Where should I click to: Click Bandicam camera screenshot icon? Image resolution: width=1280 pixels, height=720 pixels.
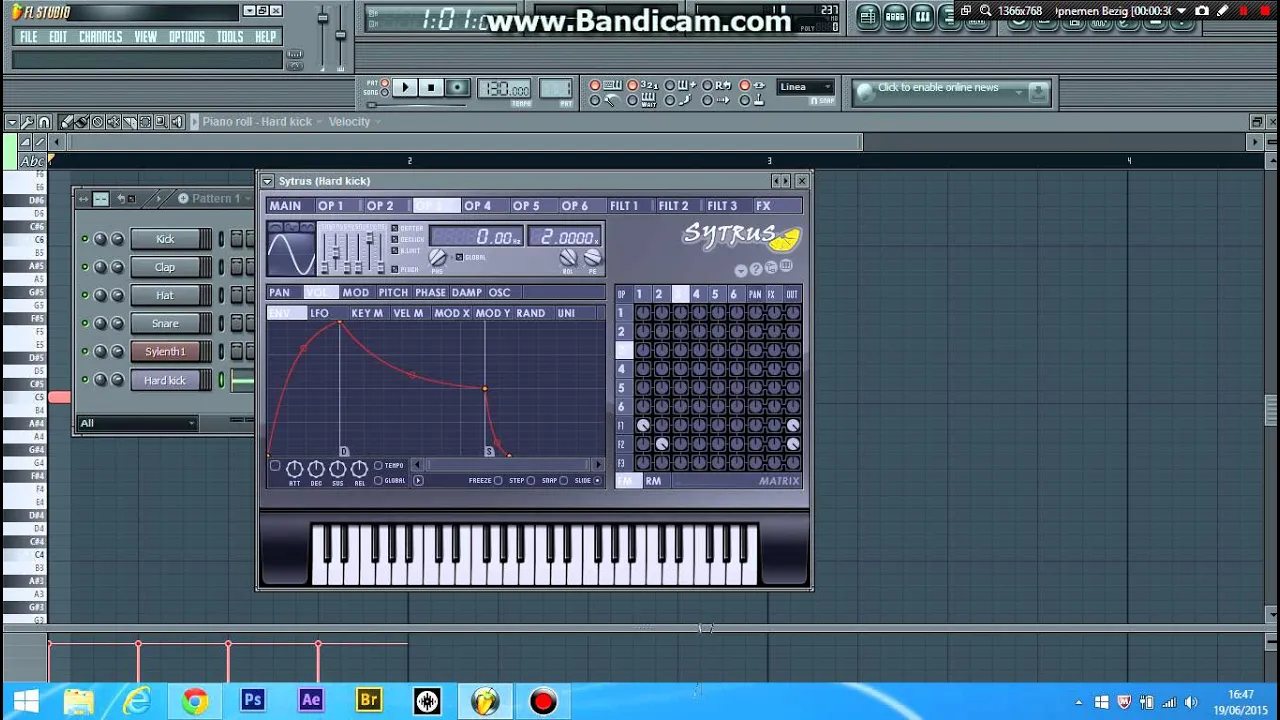[x=1201, y=11]
